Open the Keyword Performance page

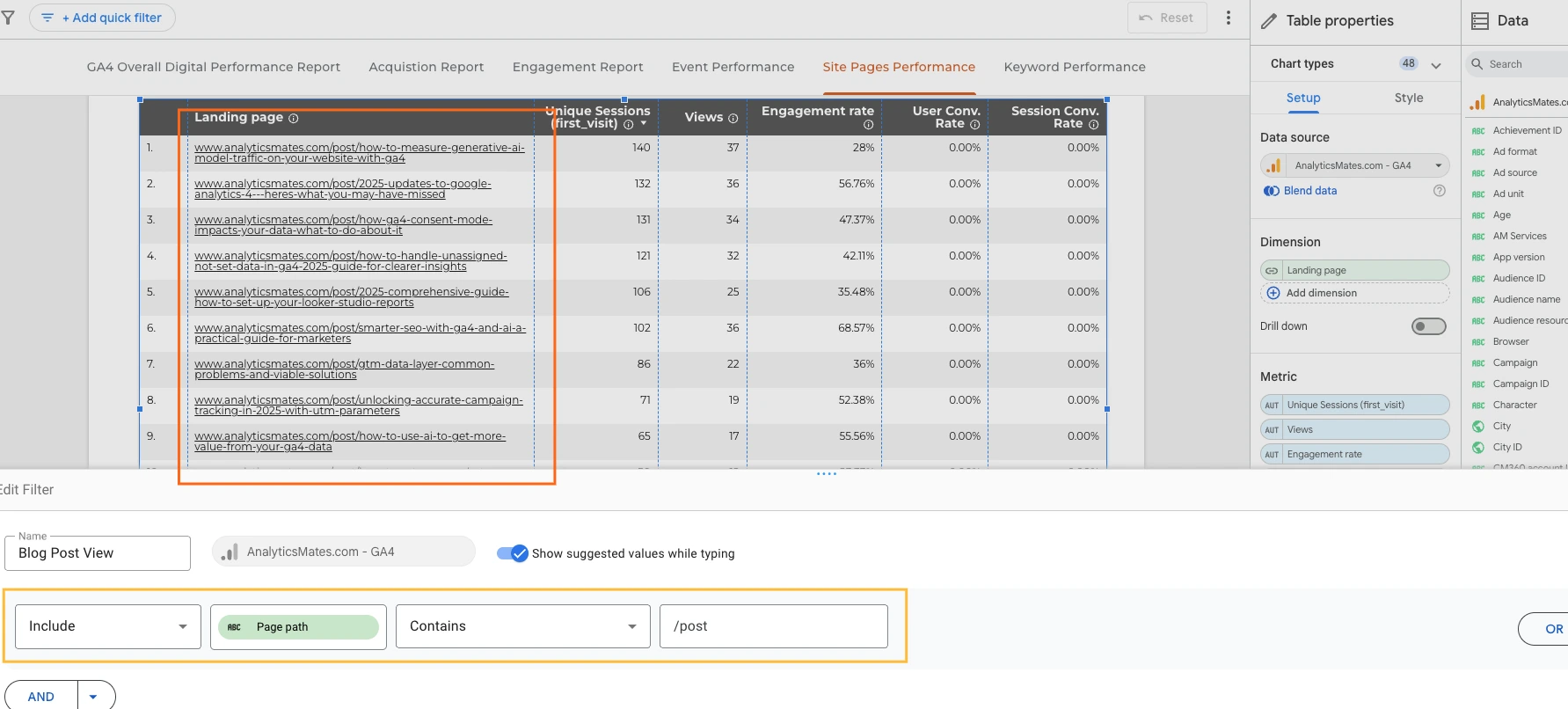pyautogui.click(x=1075, y=67)
